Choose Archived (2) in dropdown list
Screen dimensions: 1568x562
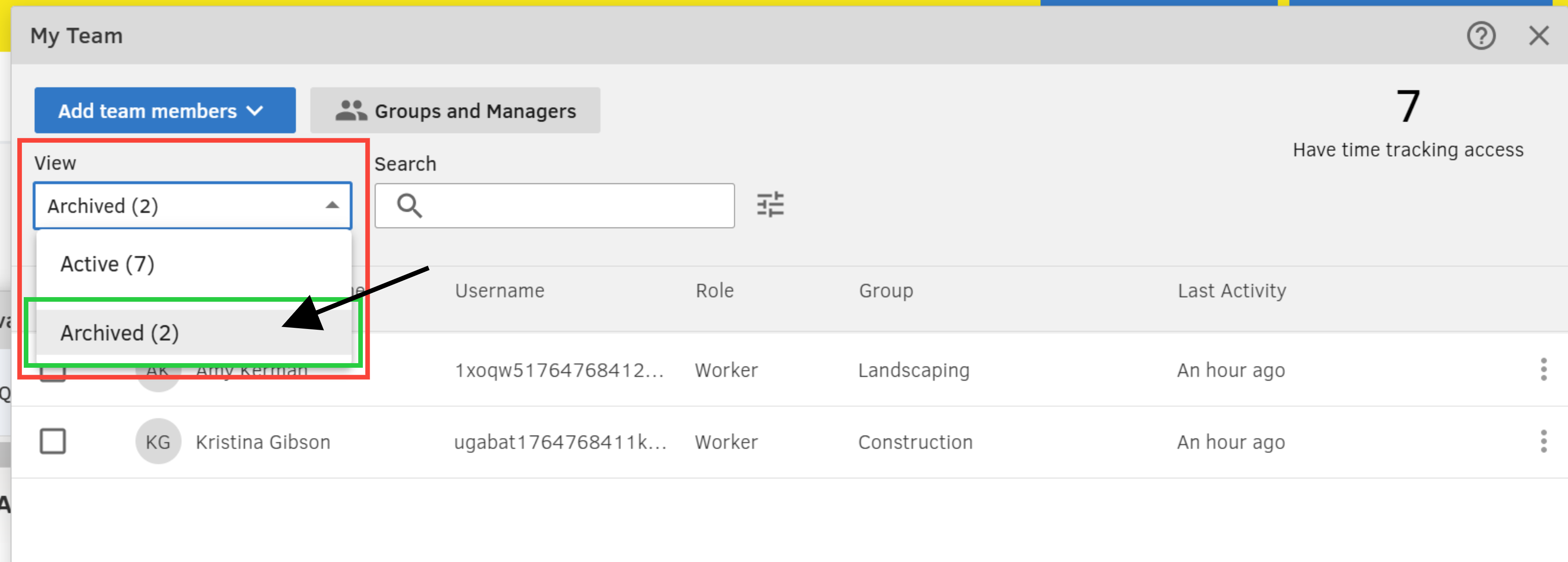tap(120, 333)
